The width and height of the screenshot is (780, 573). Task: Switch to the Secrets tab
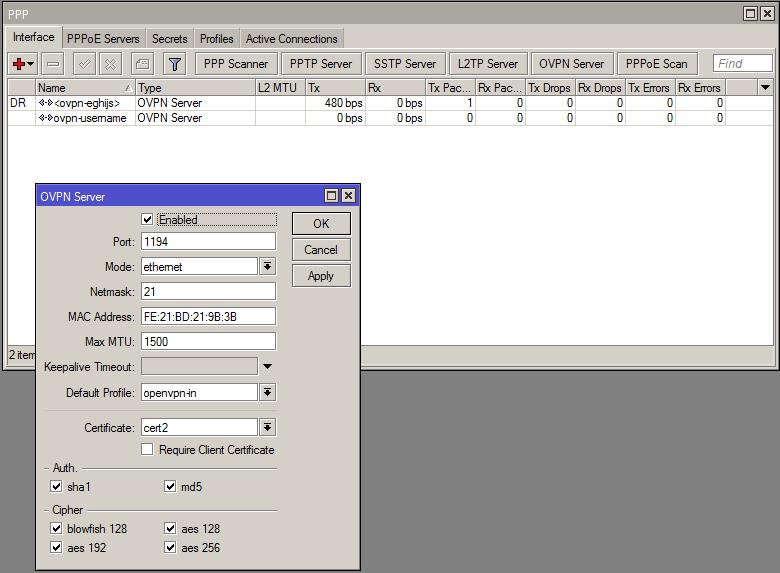pyautogui.click(x=169, y=39)
